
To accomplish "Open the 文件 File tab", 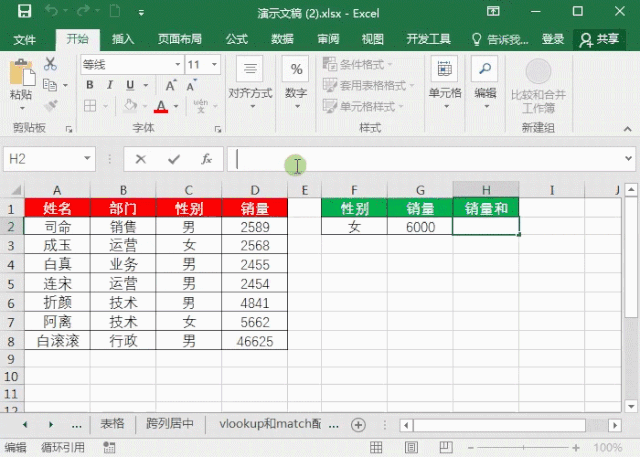I will tap(24, 40).
